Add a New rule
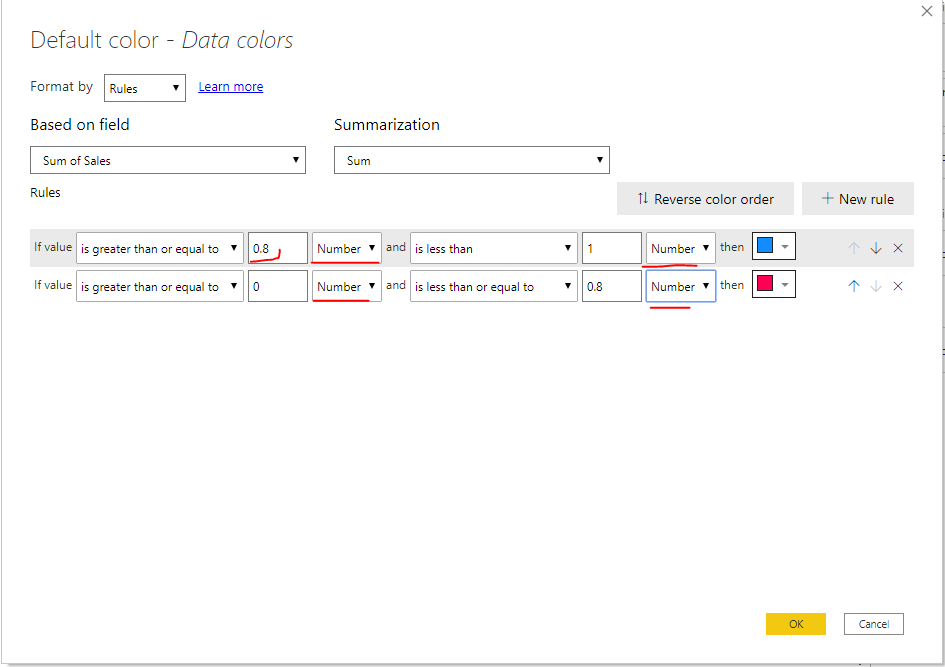This screenshot has height=667, width=945. click(858, 199)
